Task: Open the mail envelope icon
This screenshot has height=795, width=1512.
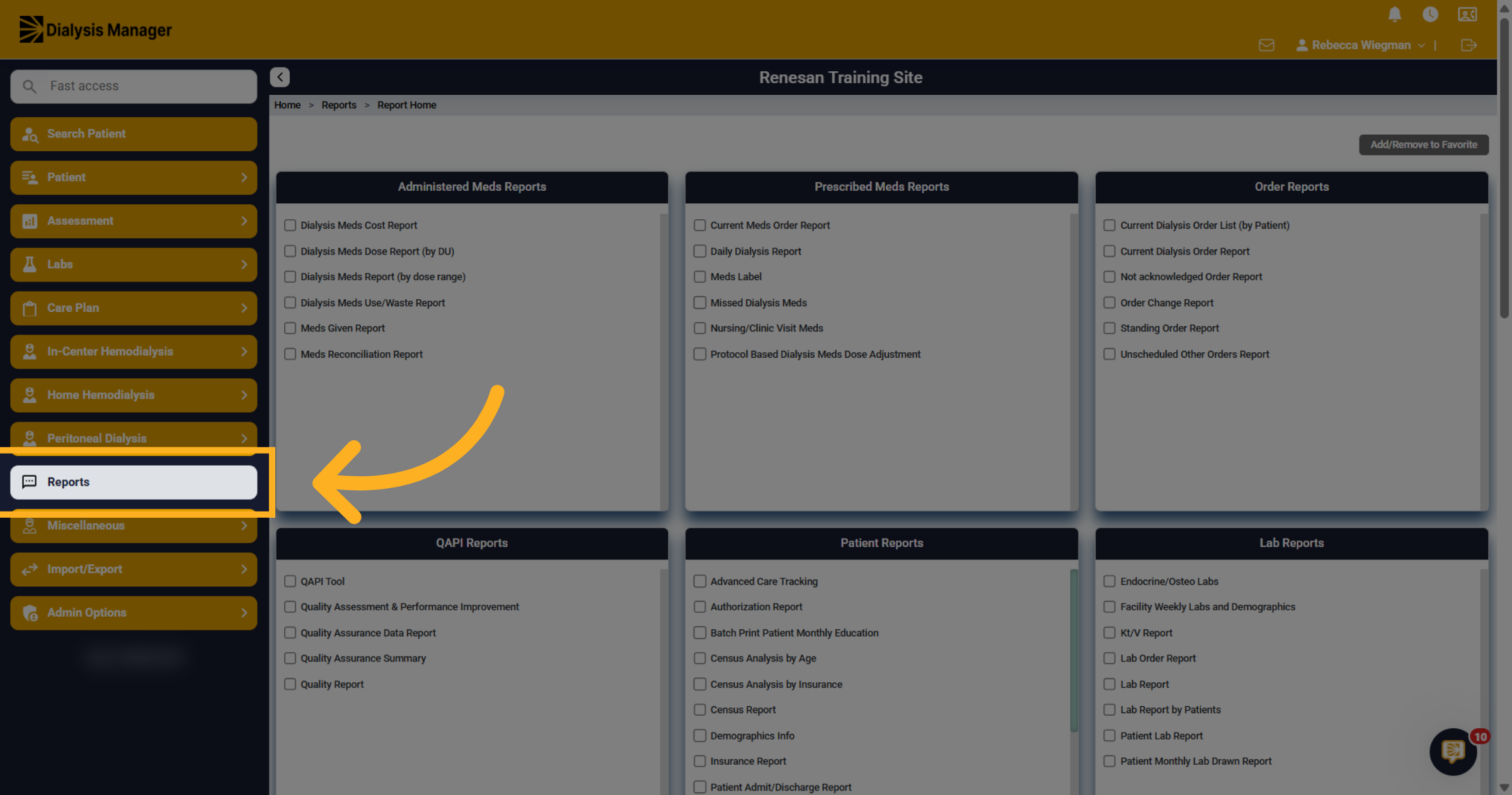Action: click(x=1266, y=45)
